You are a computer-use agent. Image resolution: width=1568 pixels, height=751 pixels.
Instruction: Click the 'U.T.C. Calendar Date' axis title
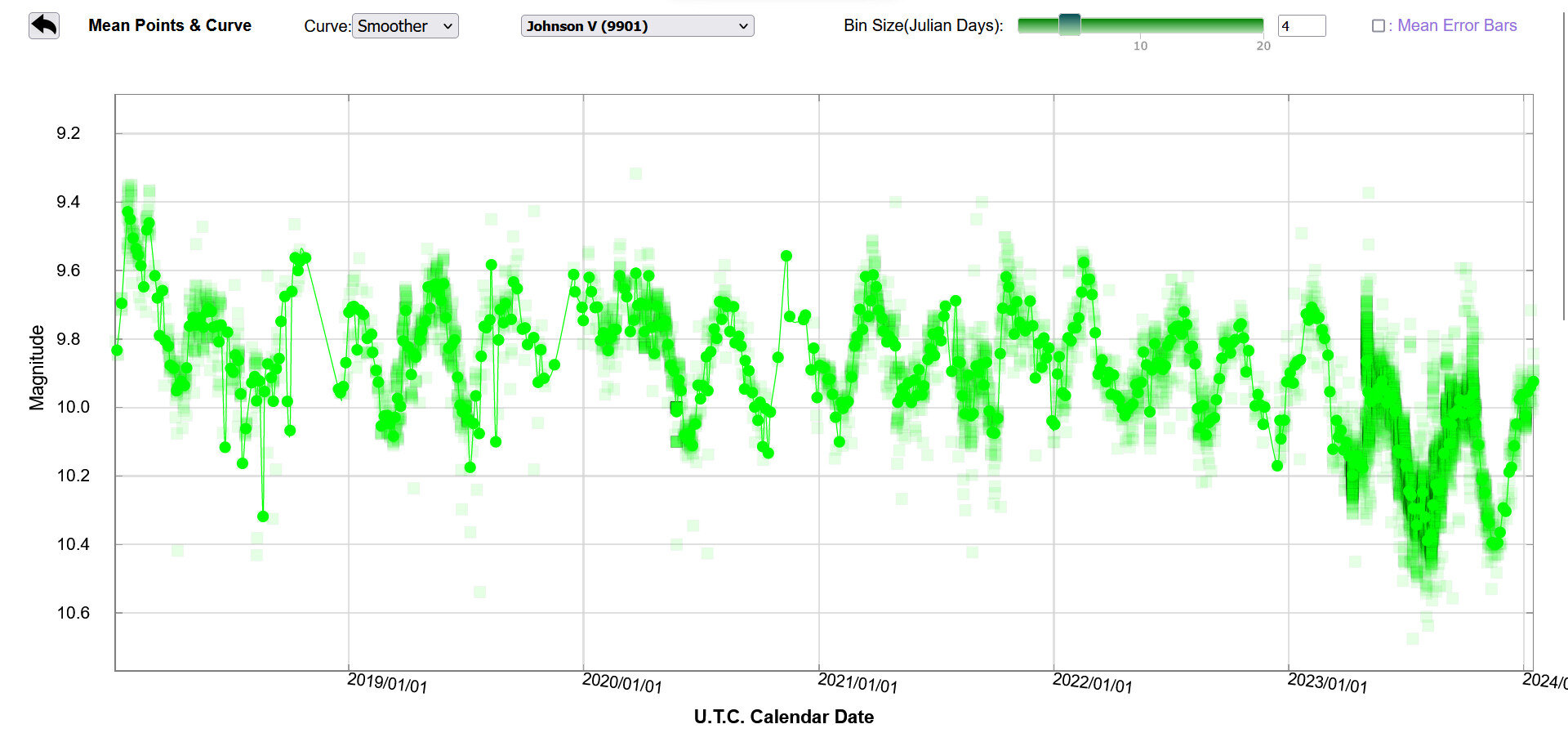784,717
